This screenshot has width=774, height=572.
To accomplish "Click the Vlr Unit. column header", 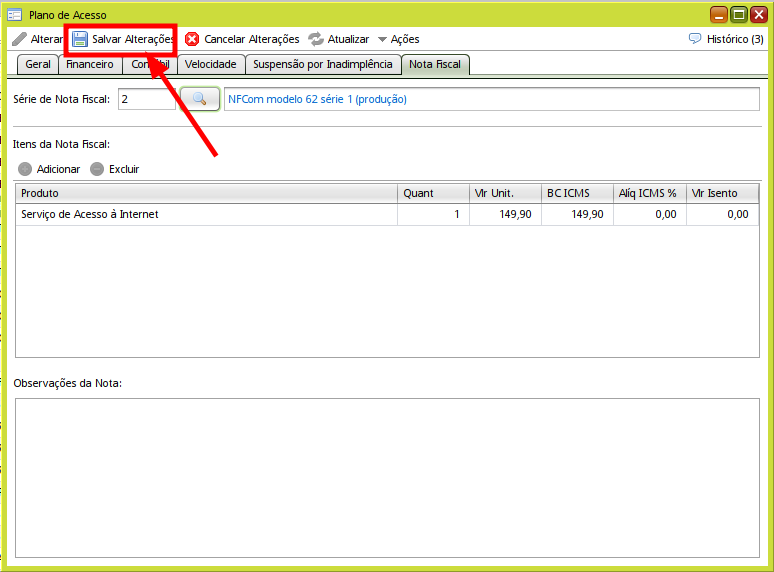I will 505,193.
